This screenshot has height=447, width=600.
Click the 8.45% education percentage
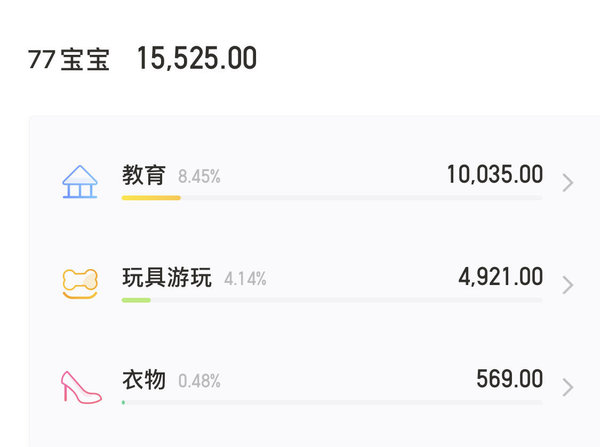[x=199, y=177]
